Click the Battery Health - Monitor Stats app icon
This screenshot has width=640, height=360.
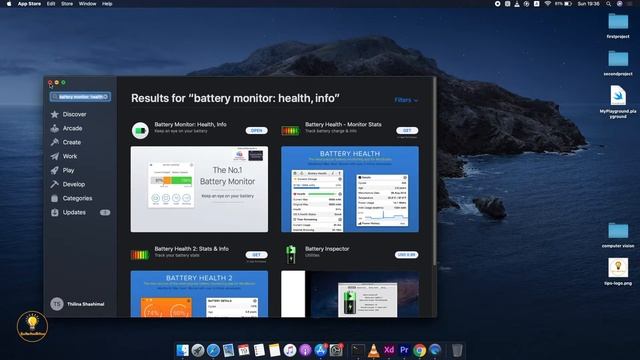coord(290,131)
